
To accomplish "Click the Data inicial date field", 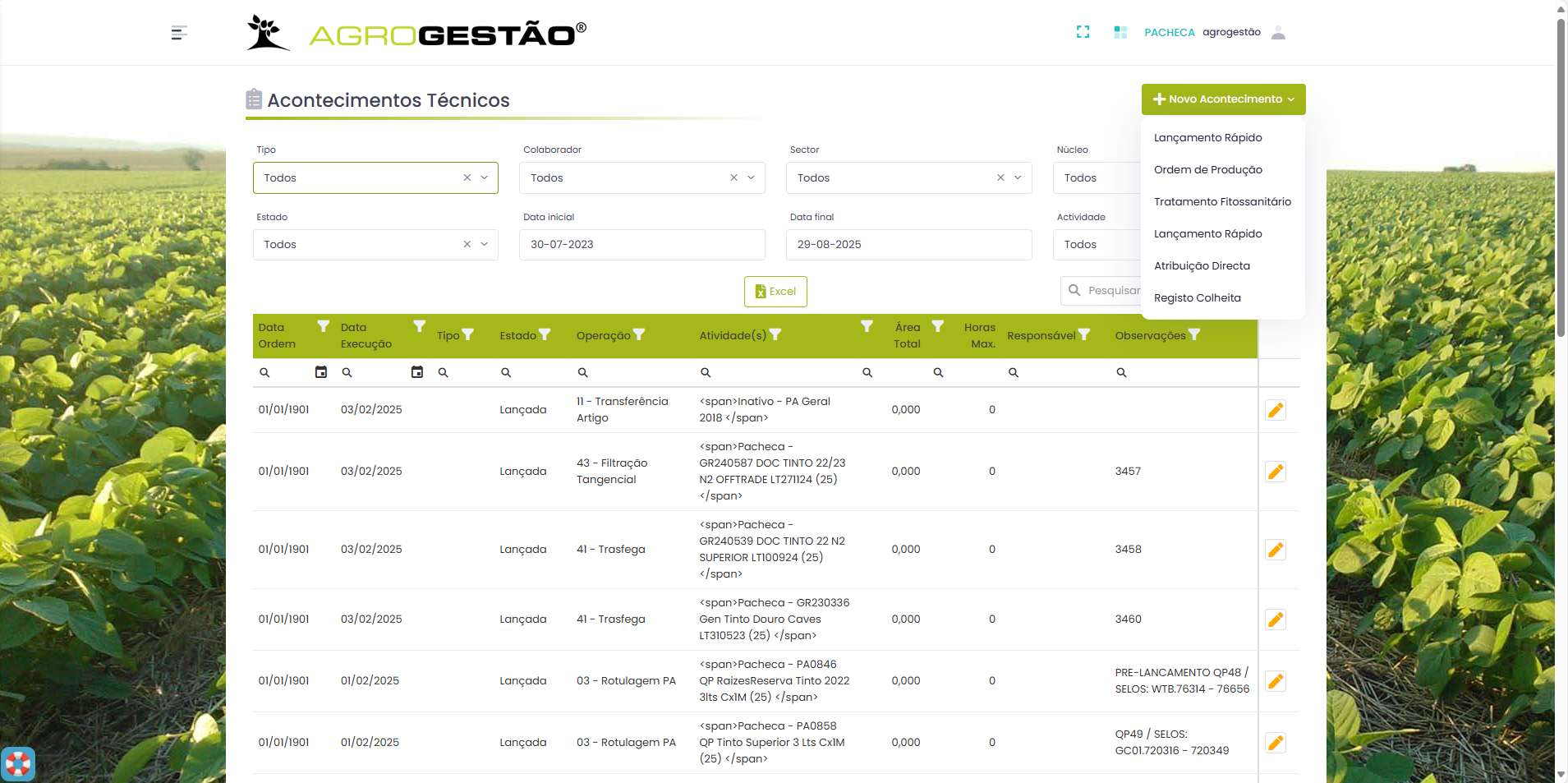I will (x=641, y=245).
